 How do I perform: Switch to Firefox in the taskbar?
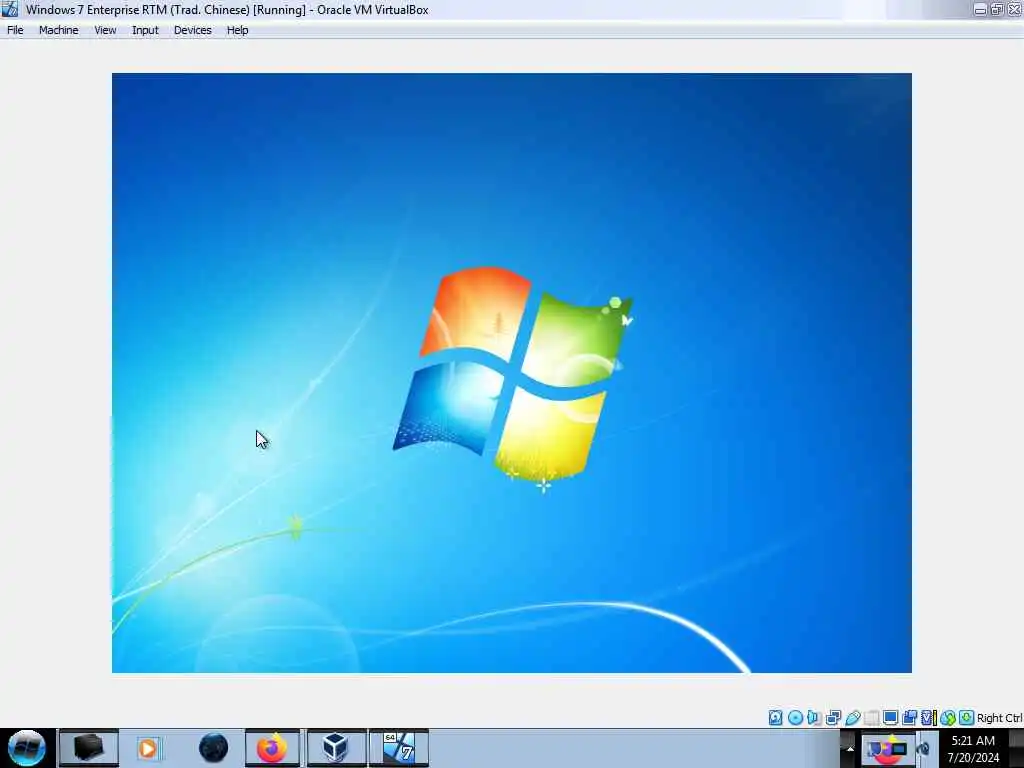click(x=272, y=748)
